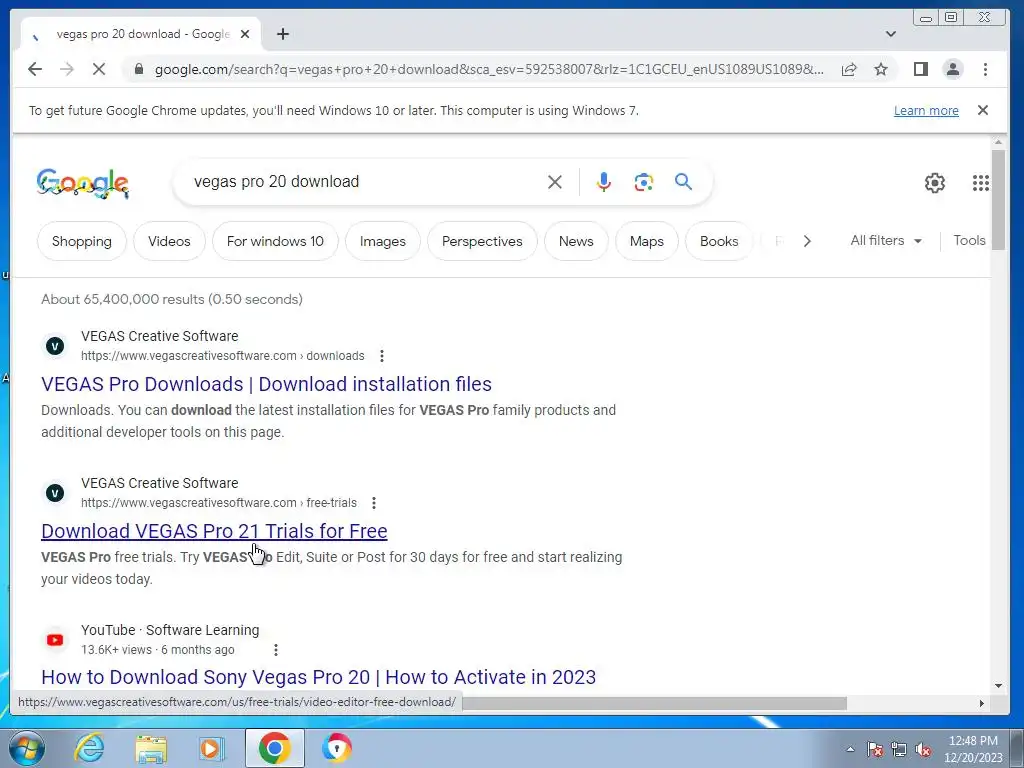The image size is (1024, 768).
Task: Dismiss the Chrome updates info bar
Action: point(983,110)
